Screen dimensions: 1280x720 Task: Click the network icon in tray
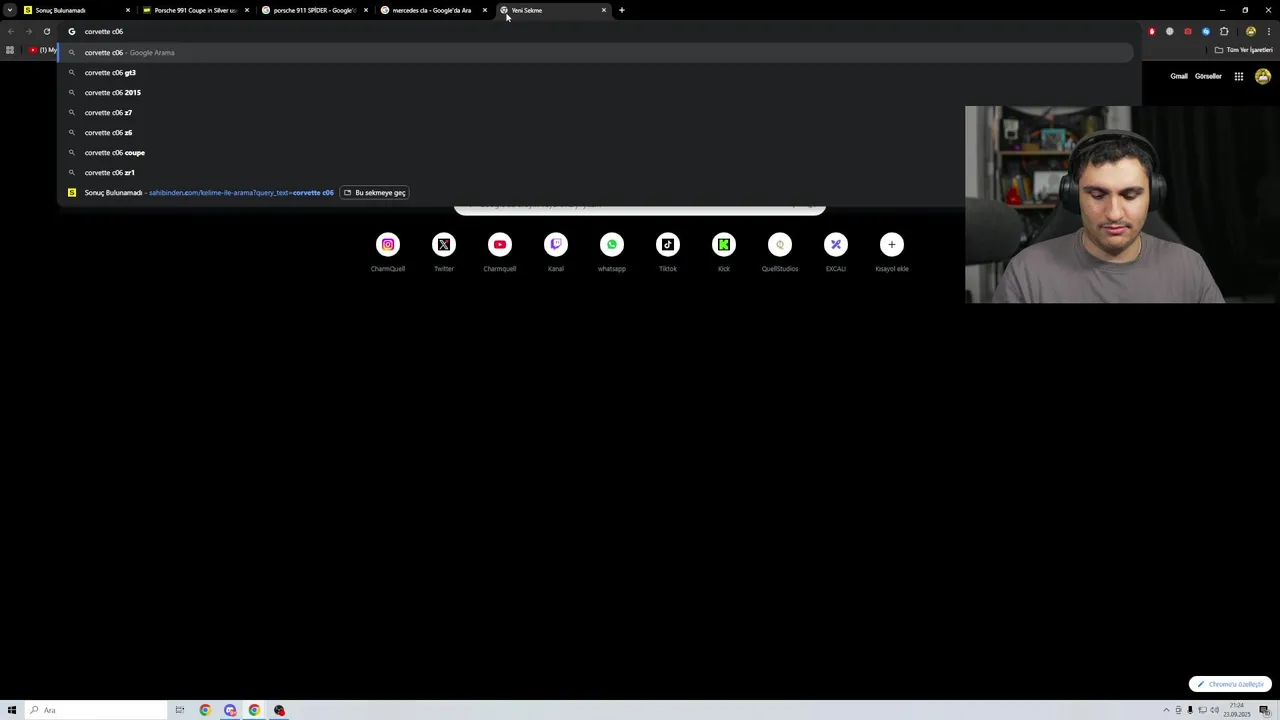(1202, 710)
